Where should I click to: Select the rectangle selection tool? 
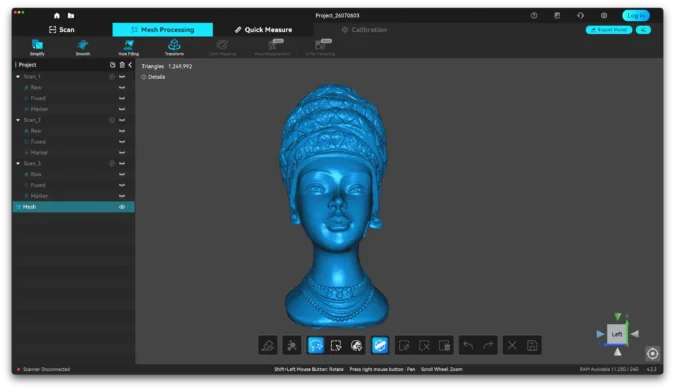point(336,345)
